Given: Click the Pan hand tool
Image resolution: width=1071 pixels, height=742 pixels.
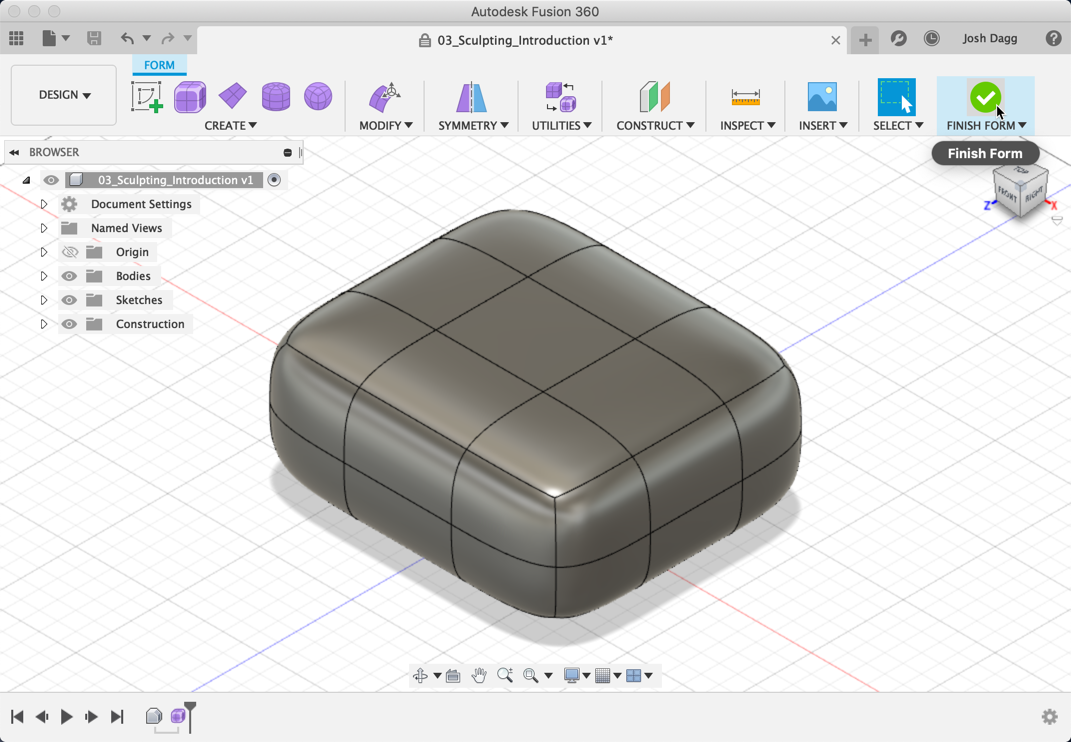Looking at the screenshot, I should coord(479,676).
